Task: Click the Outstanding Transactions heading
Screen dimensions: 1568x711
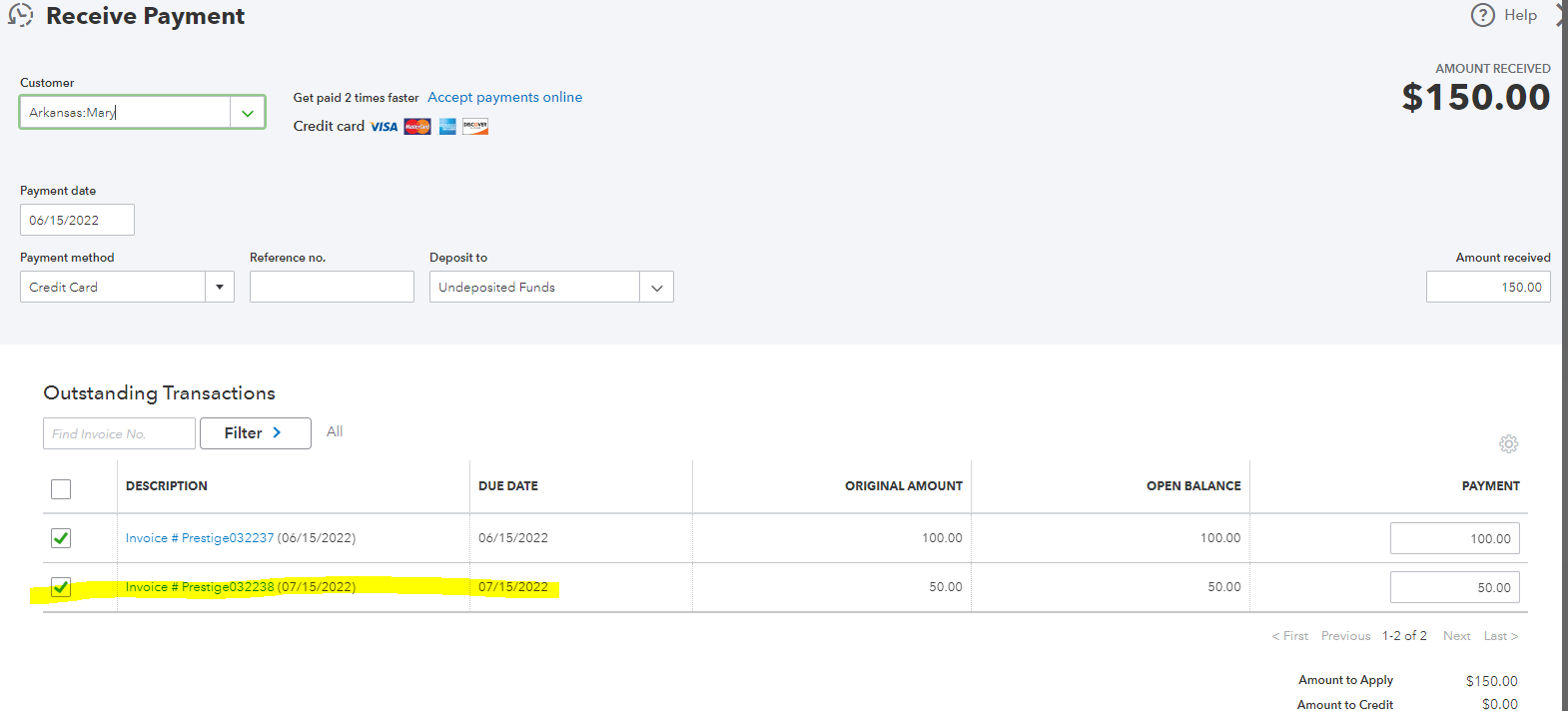Action: 159,393
